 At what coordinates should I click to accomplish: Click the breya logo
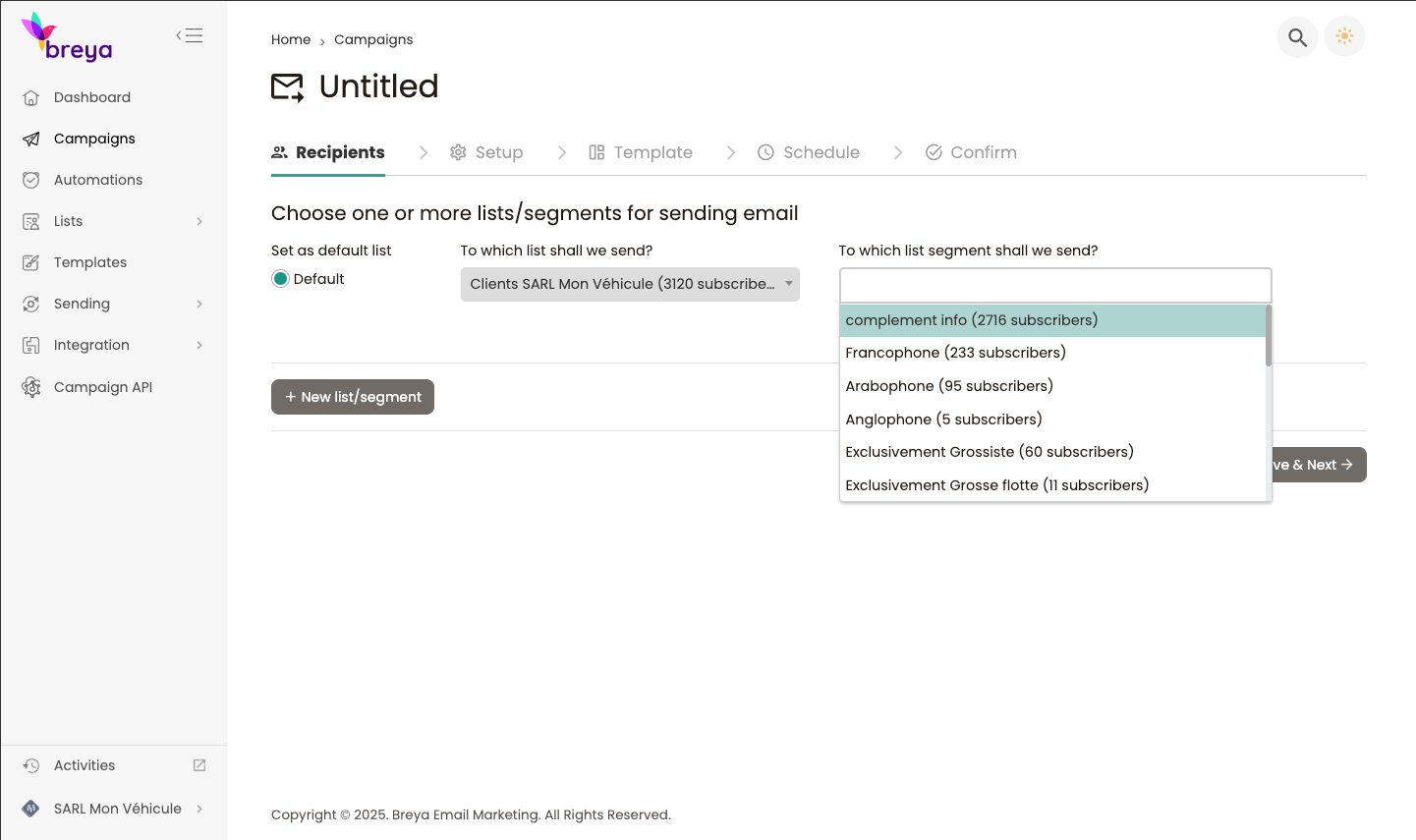[67, 37]
